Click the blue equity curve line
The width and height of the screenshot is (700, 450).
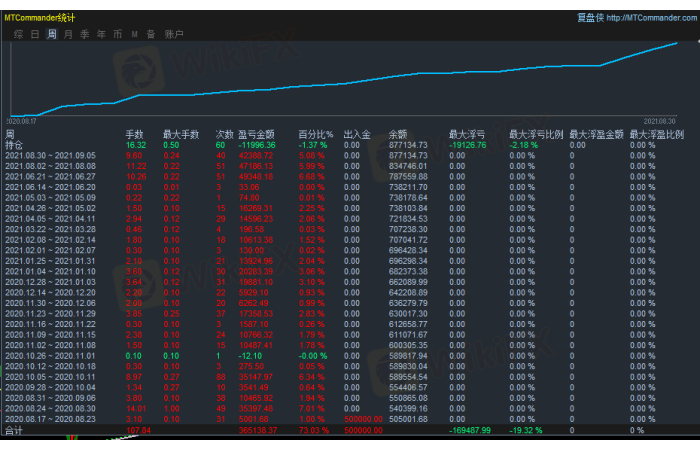(x=344, y=83)
